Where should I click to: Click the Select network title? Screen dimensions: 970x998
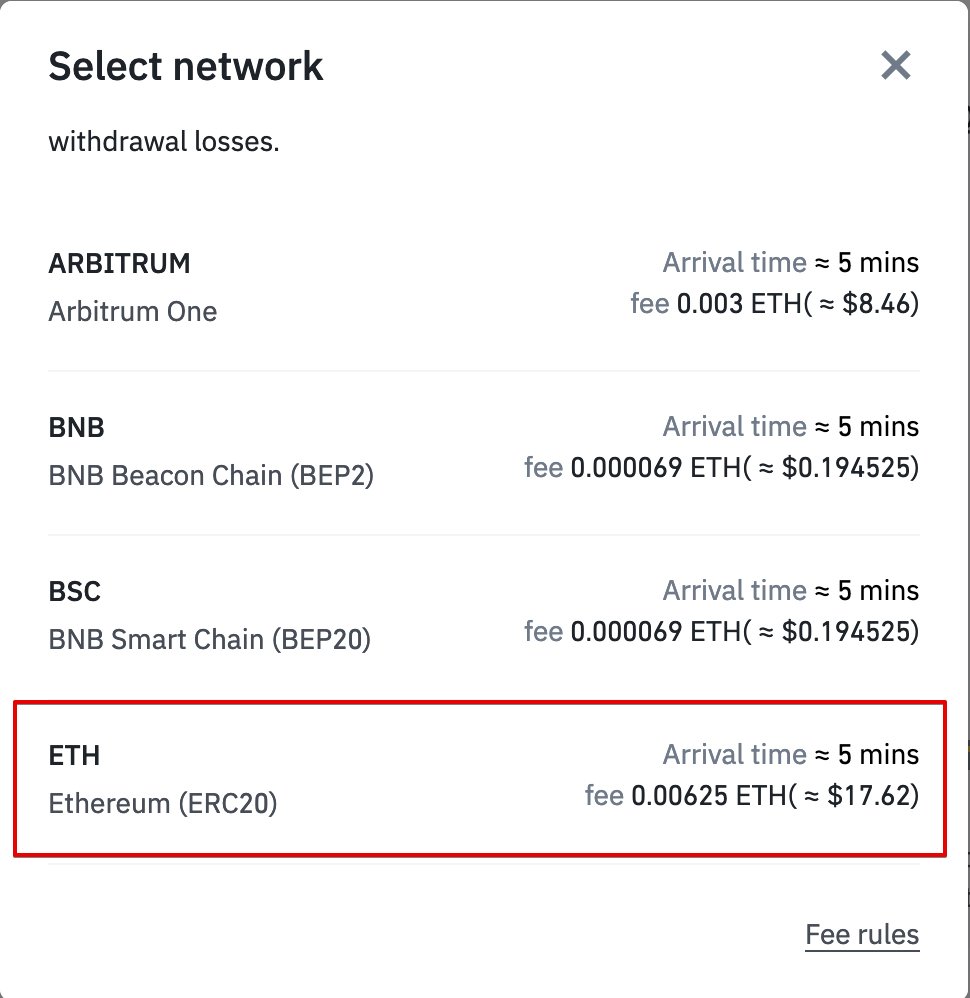click(185, 66)
